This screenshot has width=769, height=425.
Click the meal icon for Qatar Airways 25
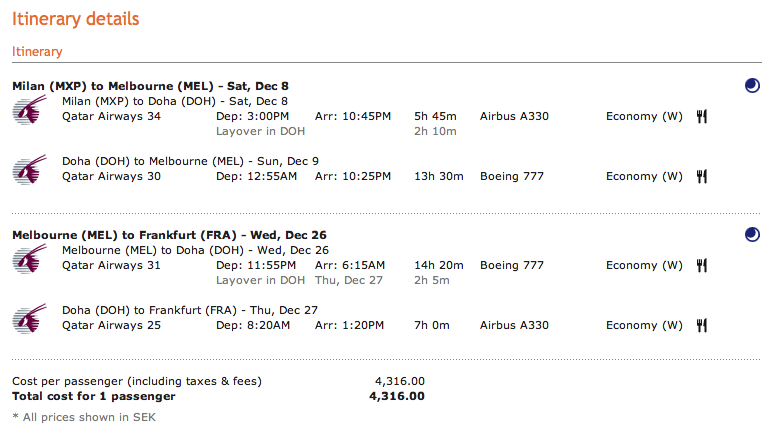click(x=702, y=326)
